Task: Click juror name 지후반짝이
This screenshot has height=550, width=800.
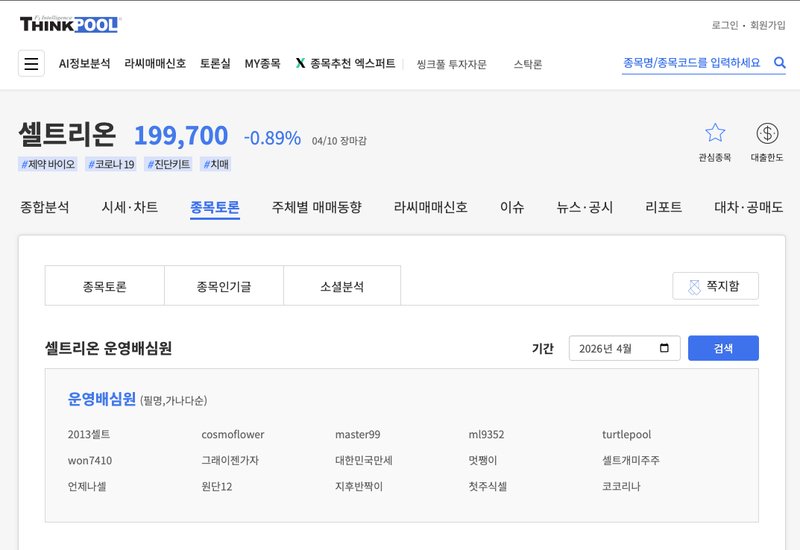Action: tap(359, 486)
